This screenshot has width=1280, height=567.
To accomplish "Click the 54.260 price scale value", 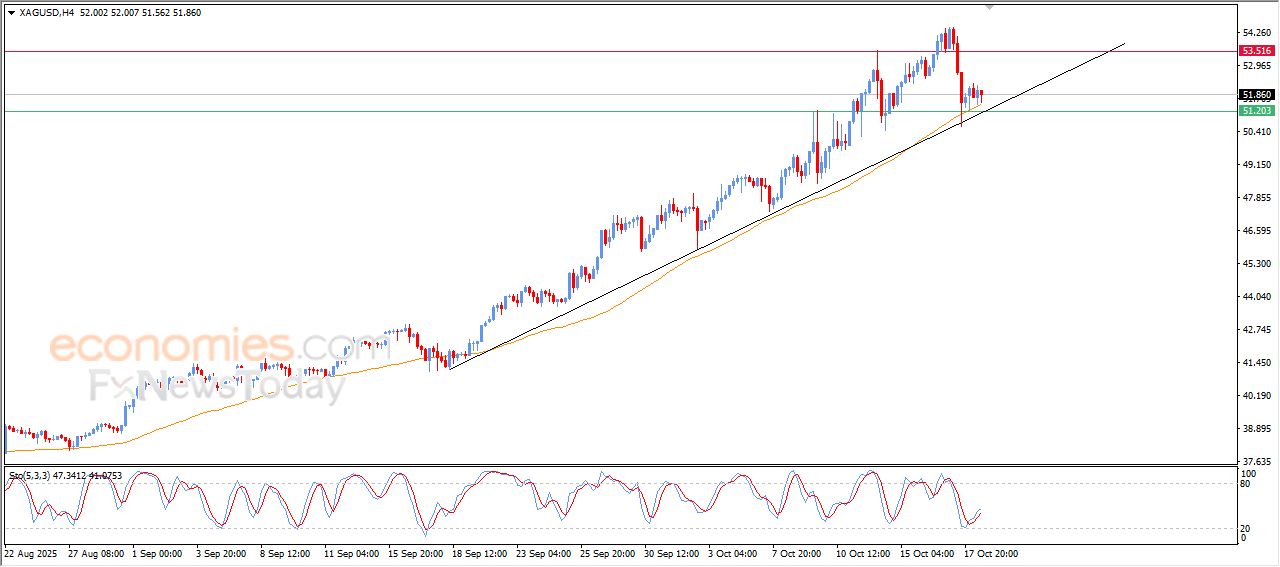I will pos(1256,33).
